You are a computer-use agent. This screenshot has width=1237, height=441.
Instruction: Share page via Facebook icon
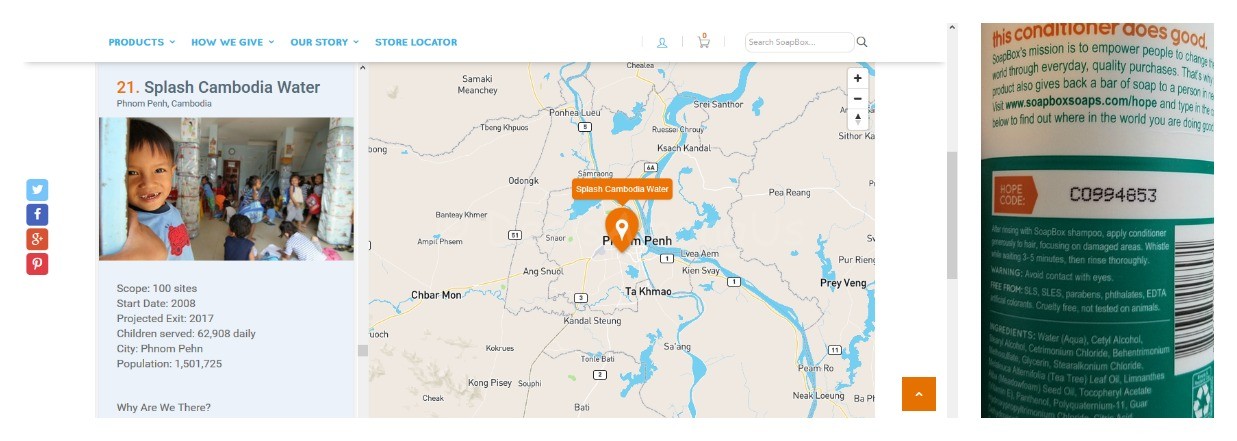37,215
